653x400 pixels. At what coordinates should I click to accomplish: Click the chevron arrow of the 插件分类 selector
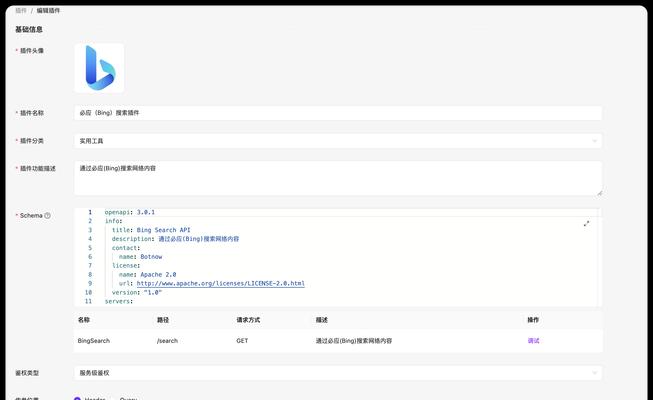pyautogui.click(x=594, y=141)
